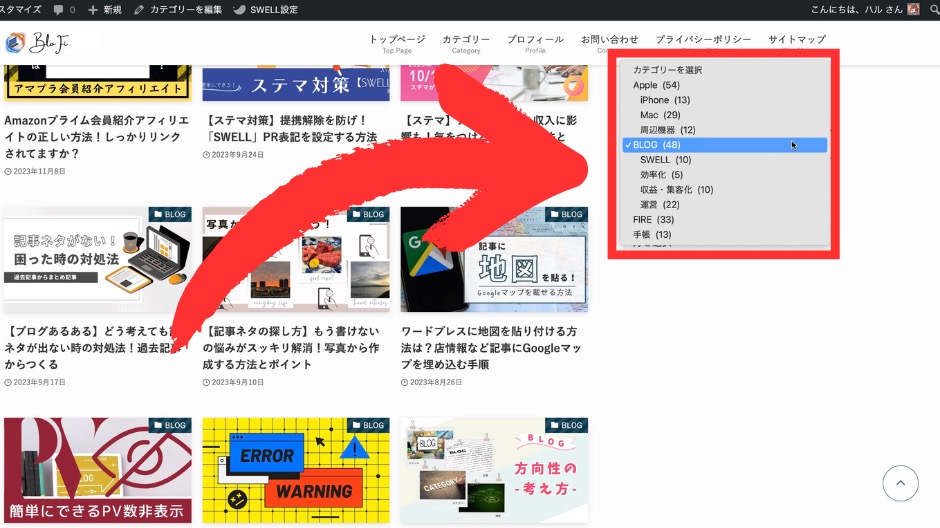Choose BLOG (48) in the category dropdown
Viewport: 940px width, 528px height.
(x=725, y=145)
